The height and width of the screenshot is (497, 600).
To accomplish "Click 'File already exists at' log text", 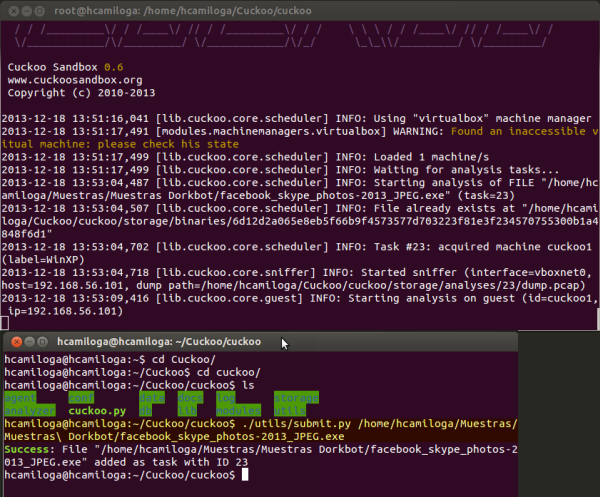I will pyautogui.click(x=444, y=209).
